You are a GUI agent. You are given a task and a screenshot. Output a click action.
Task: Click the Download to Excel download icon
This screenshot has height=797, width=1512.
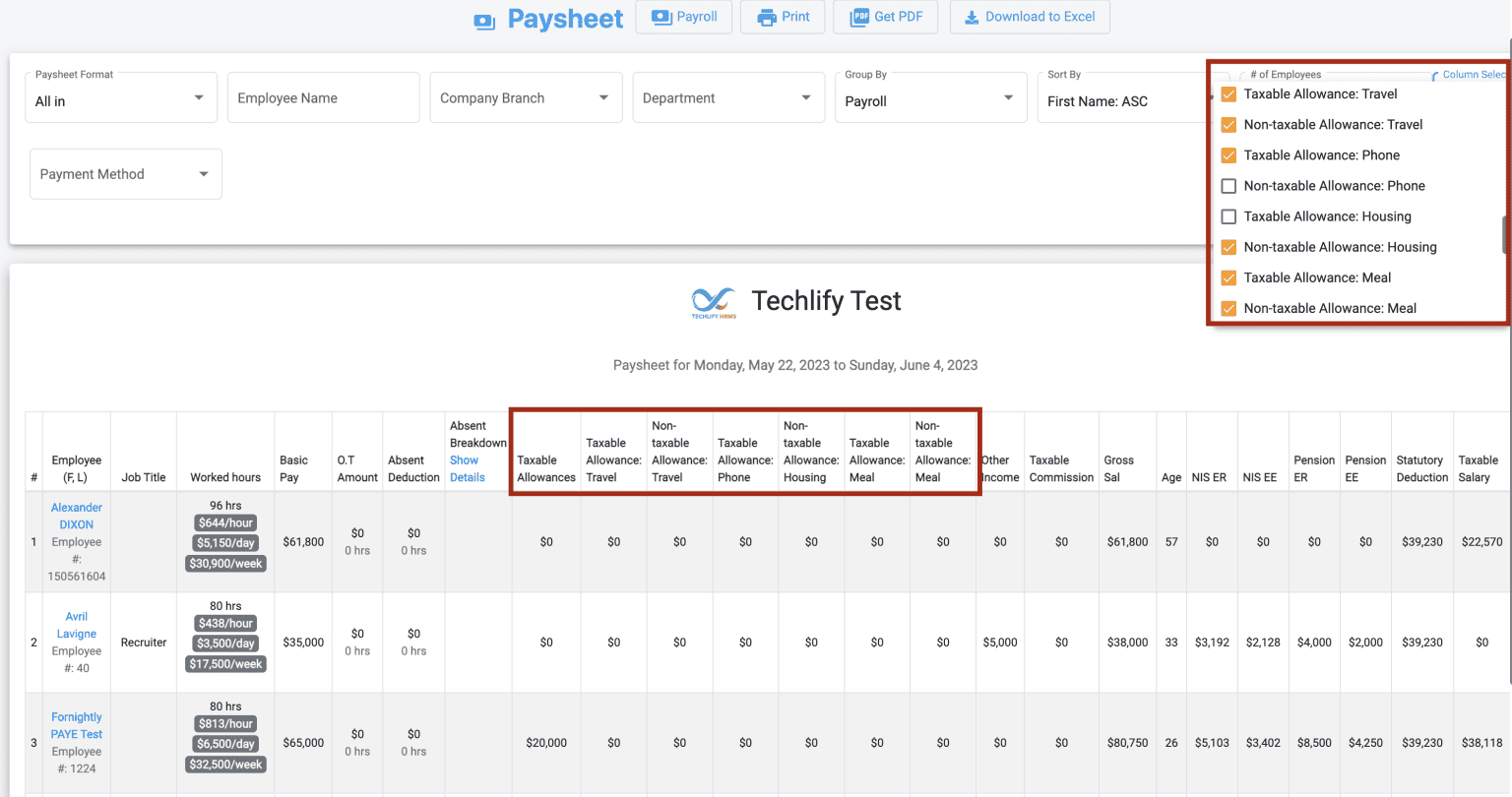tap(969, 17)
